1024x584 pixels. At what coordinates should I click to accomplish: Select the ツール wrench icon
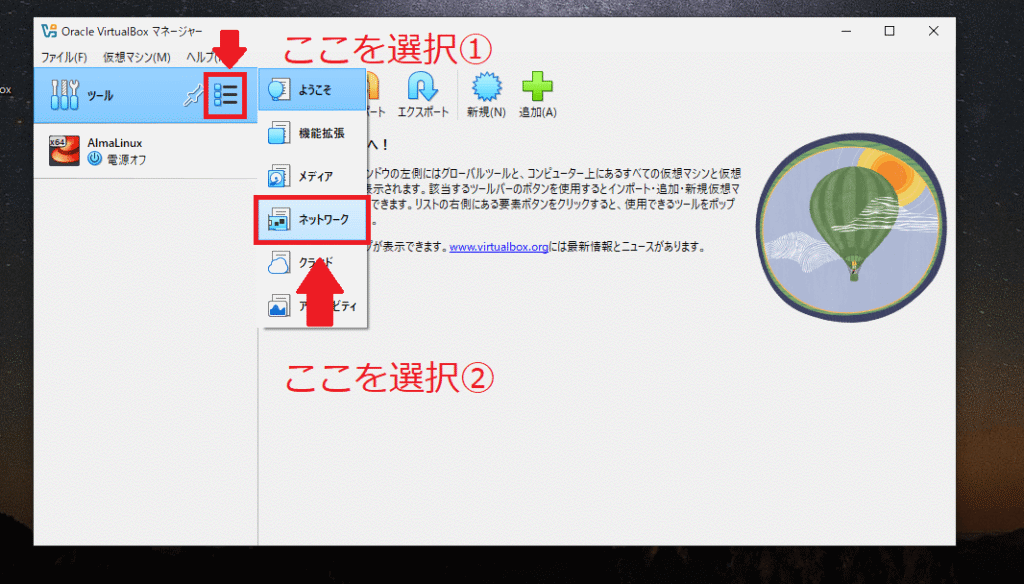(x=65, y=95)
